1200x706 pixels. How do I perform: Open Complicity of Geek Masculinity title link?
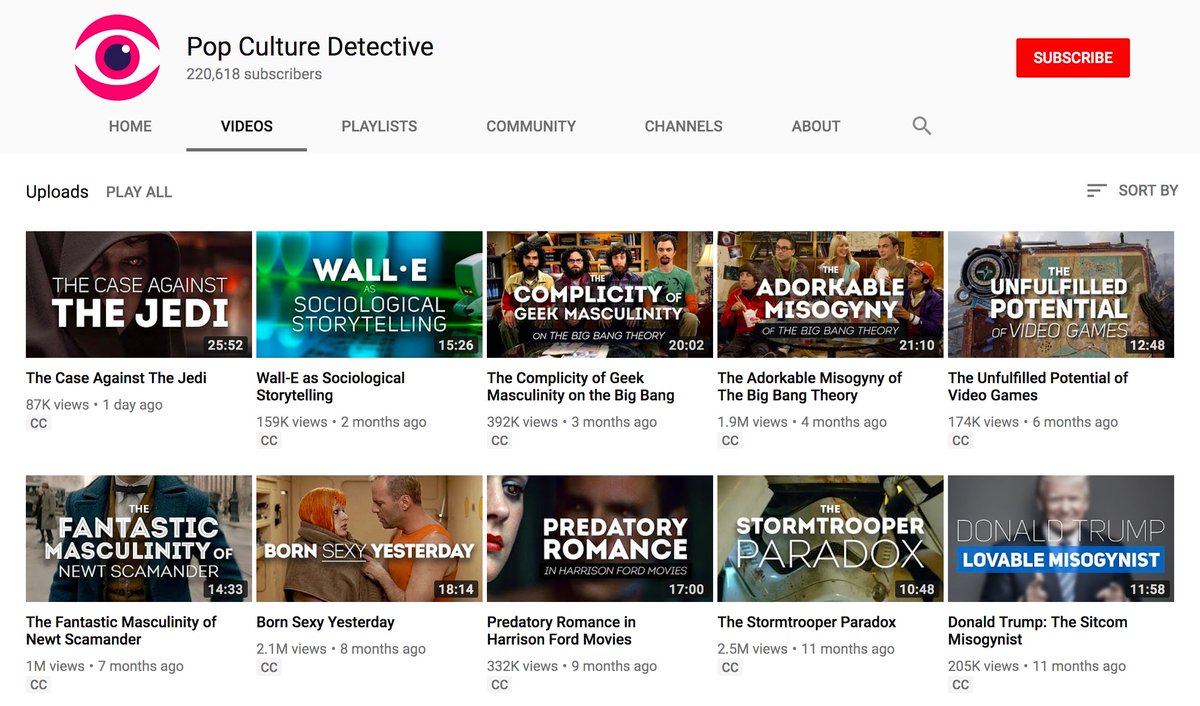pyautogui.click(x=581, y=386)
